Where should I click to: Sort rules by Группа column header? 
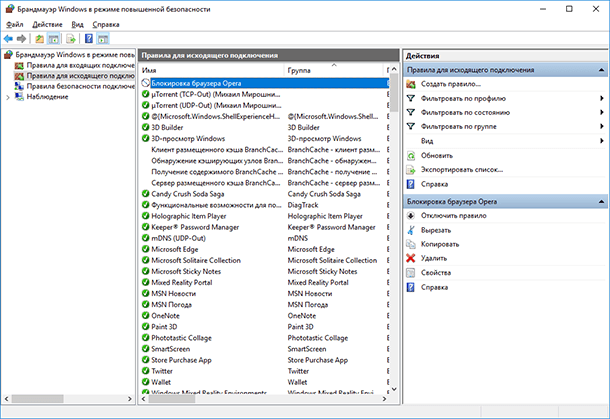coord(333,70)
